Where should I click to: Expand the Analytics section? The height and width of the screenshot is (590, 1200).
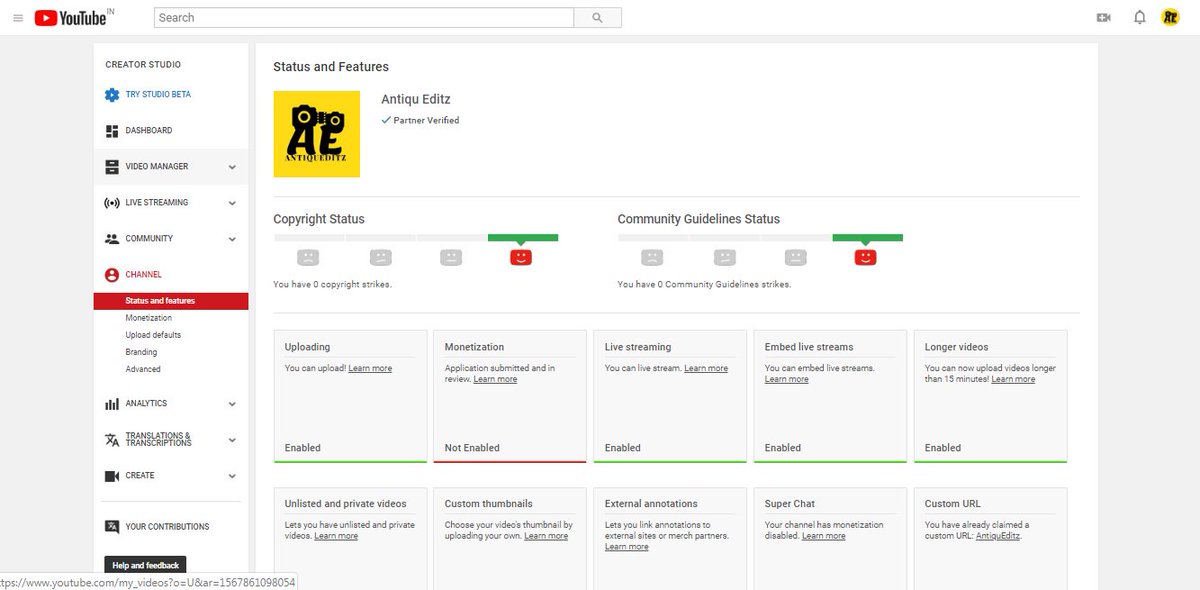pos(232,404)
